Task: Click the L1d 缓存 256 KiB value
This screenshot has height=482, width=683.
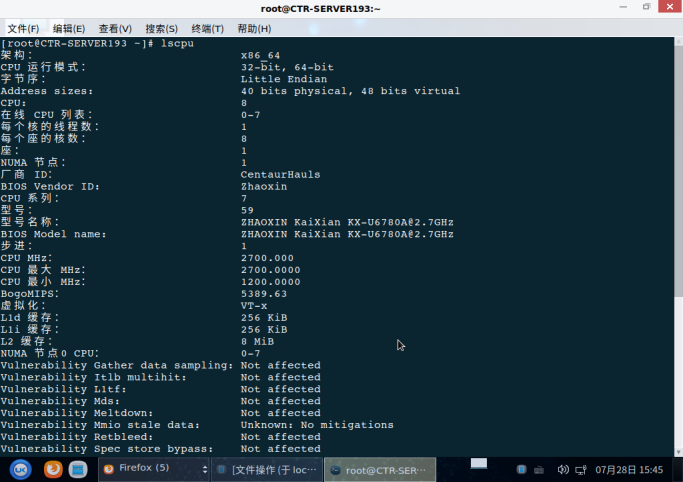Action: [264, 318]
